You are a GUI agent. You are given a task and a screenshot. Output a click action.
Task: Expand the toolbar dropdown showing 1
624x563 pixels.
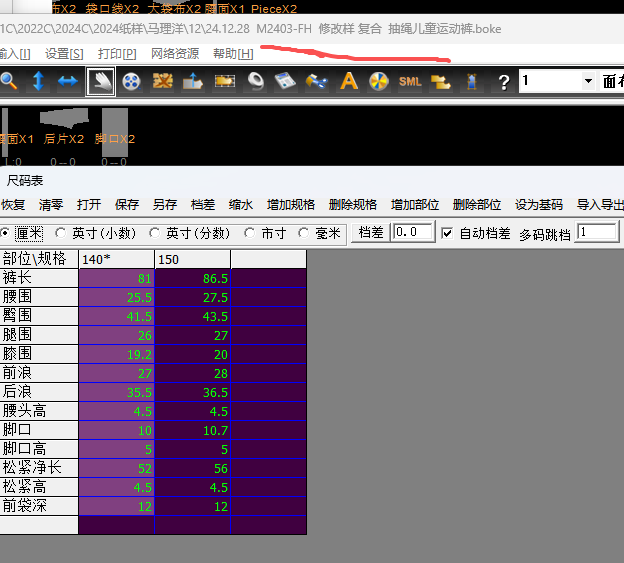click(x=586, y=81)
